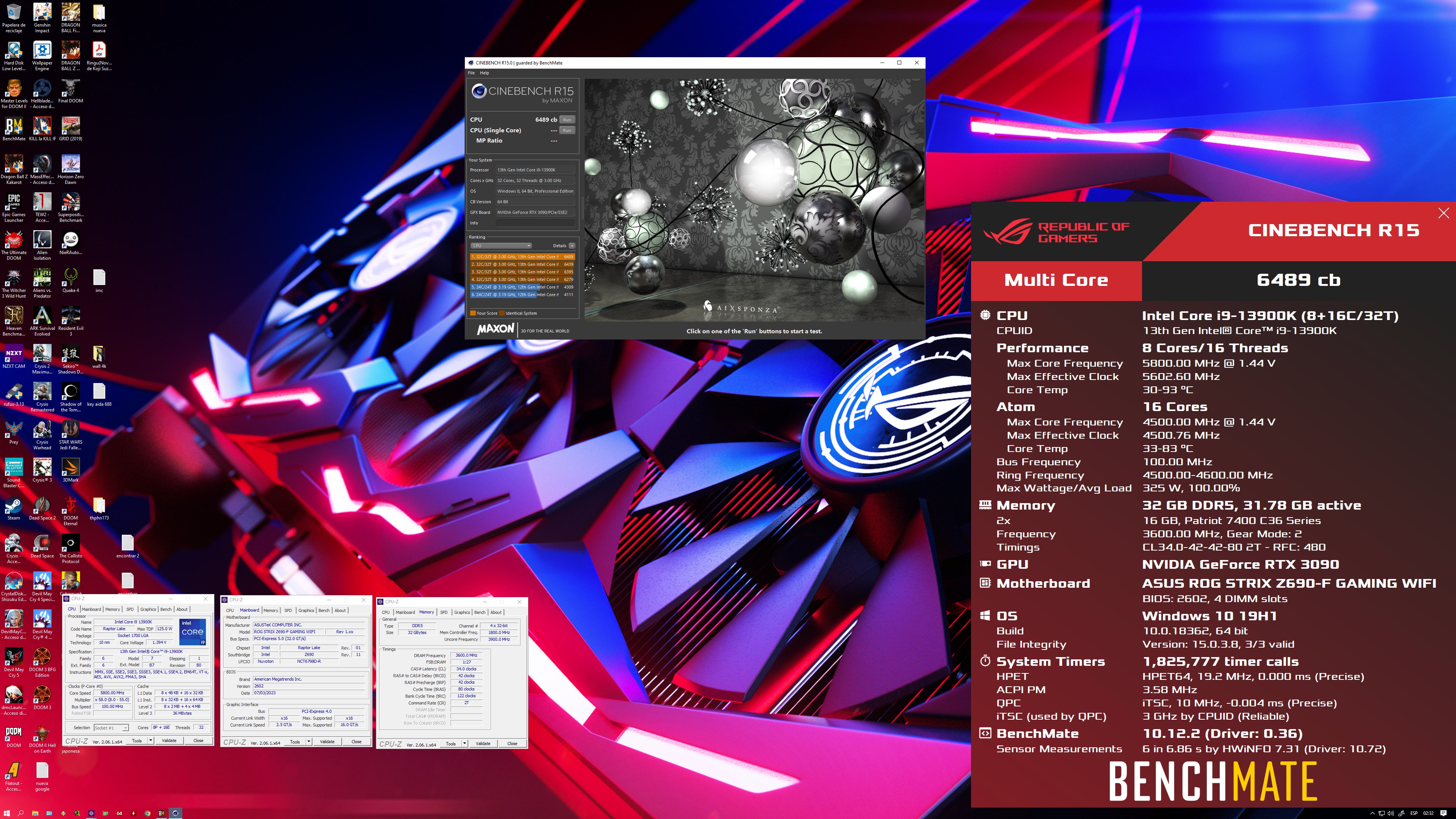The height and width of the screenshot is (819, 1456).
Task: Select the Steam desktop icon
Action: coord(14,509)
